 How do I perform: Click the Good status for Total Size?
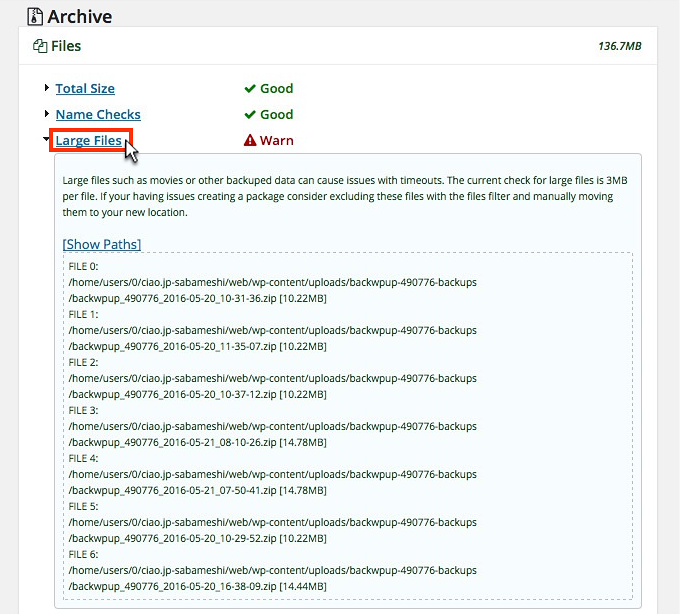pos(277,88)
